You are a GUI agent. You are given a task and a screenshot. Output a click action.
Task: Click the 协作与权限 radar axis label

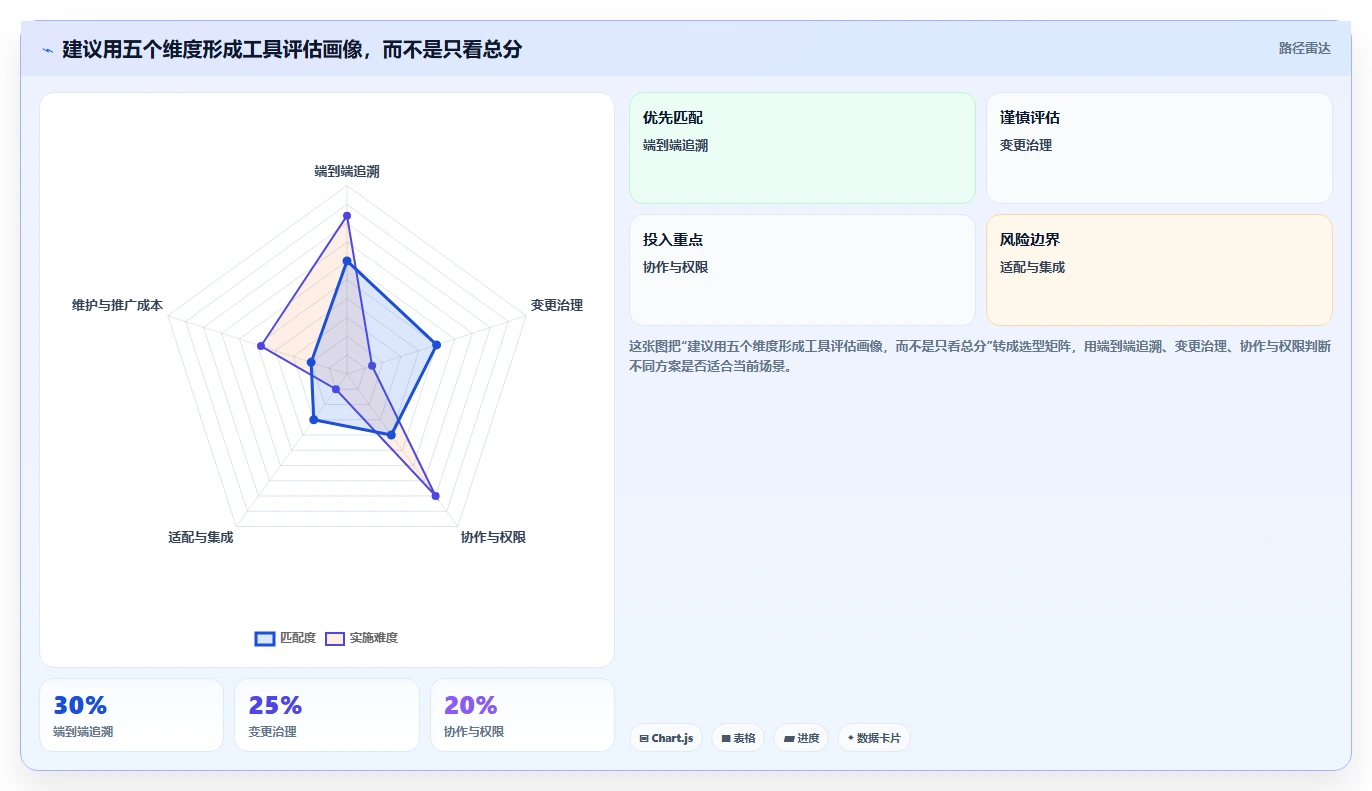[493, 538]
